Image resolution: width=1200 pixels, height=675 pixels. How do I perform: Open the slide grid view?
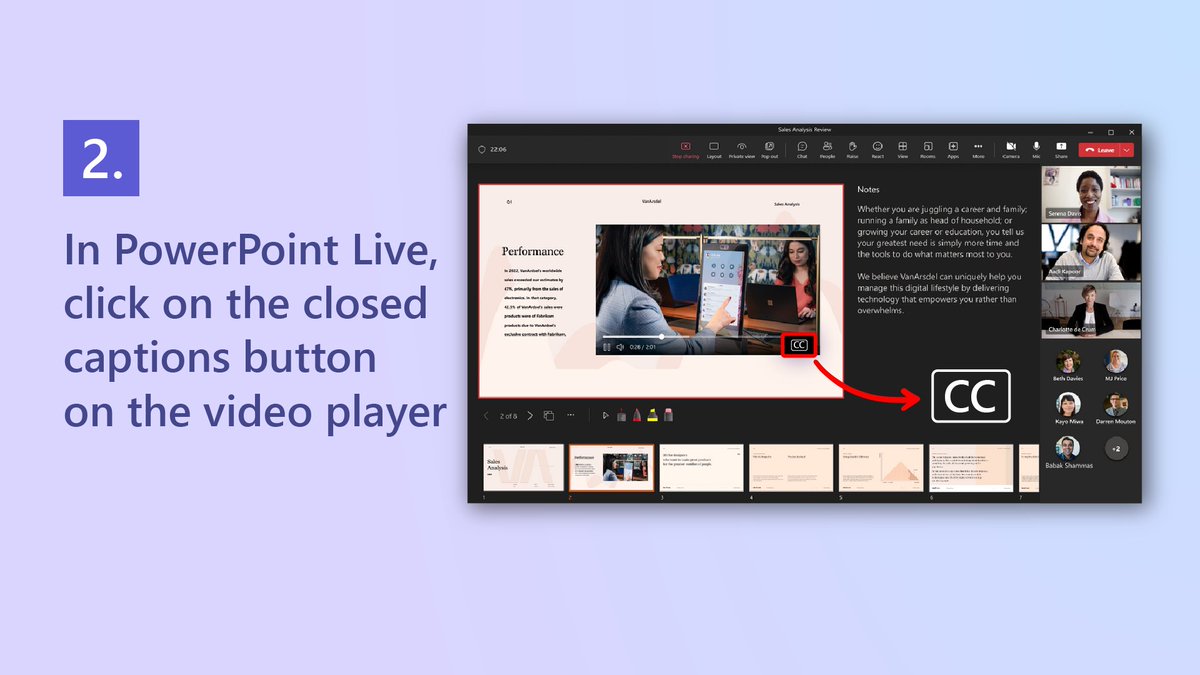[550, 414]
